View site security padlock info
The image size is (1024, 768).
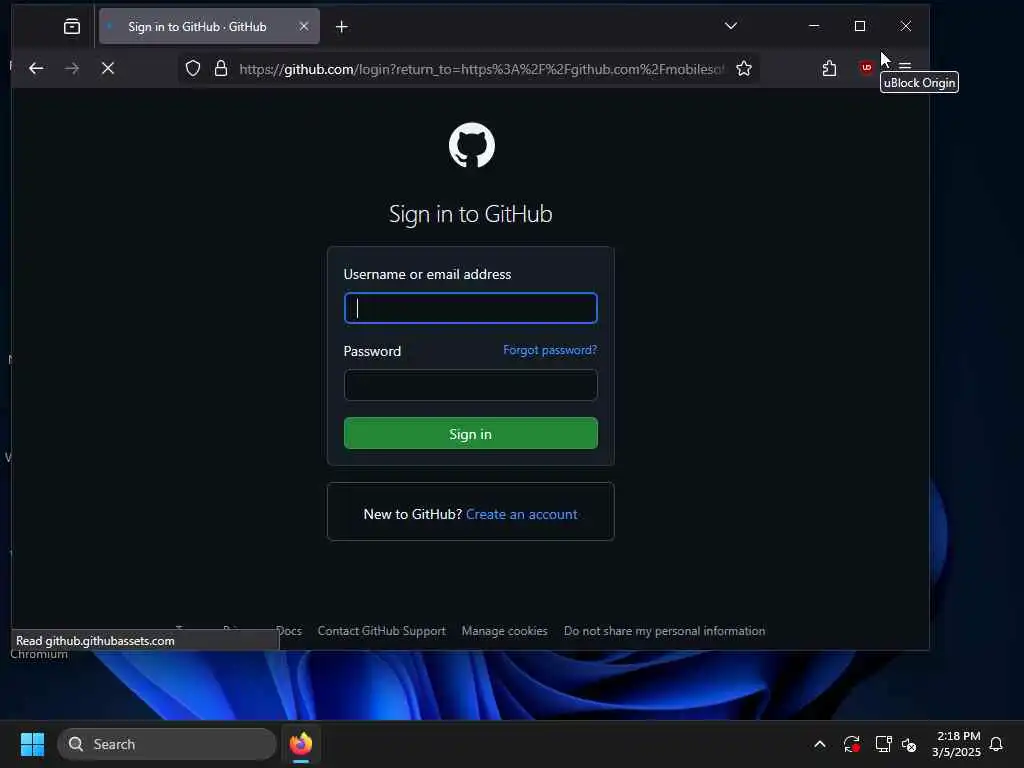pos(221,69)
